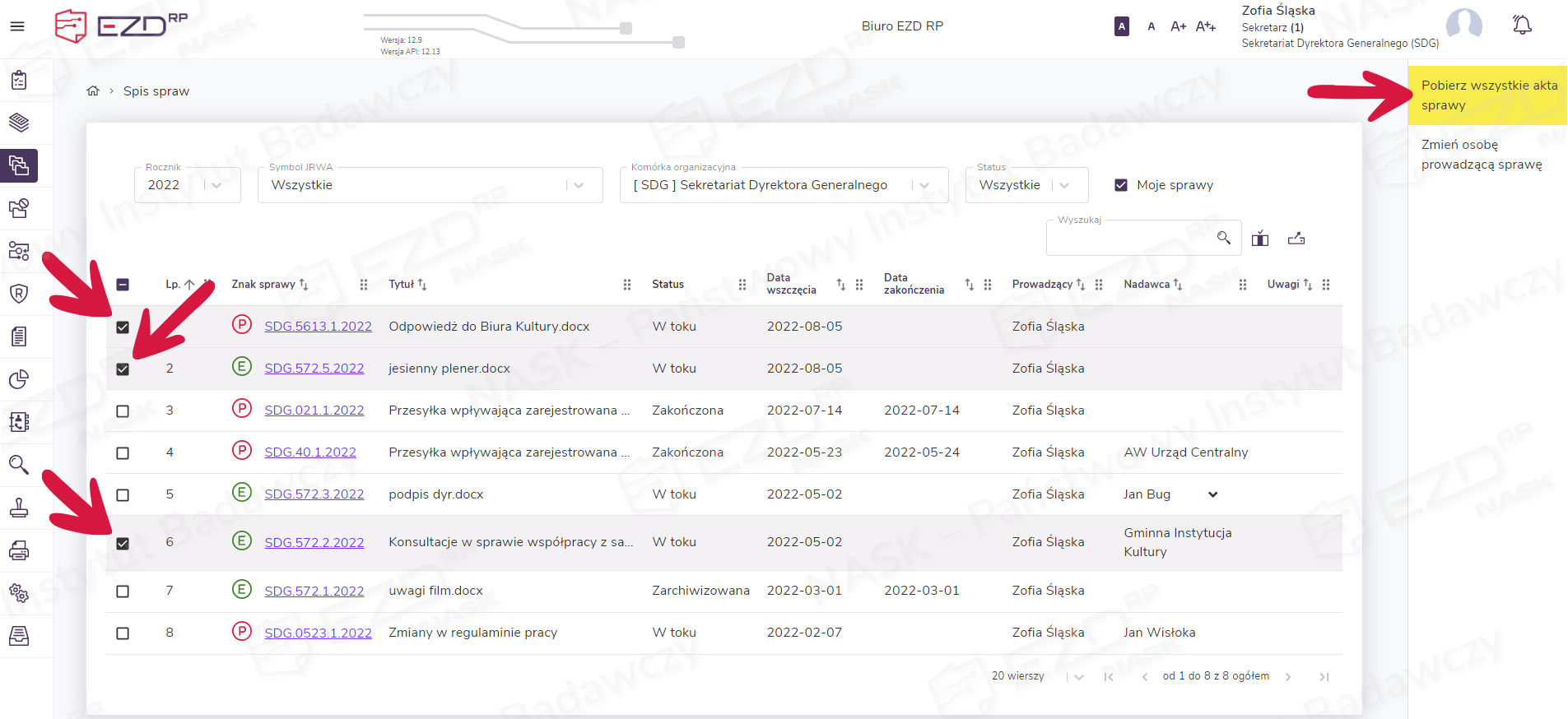Expand the Status filter dropdown

(1064, 186)
